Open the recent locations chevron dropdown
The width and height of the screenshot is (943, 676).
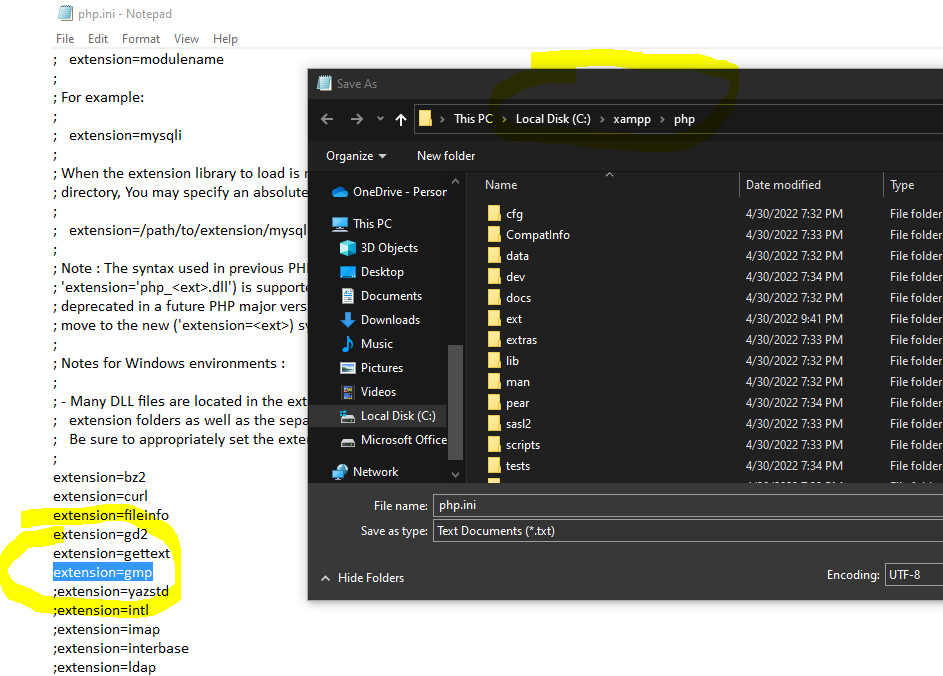380,119
